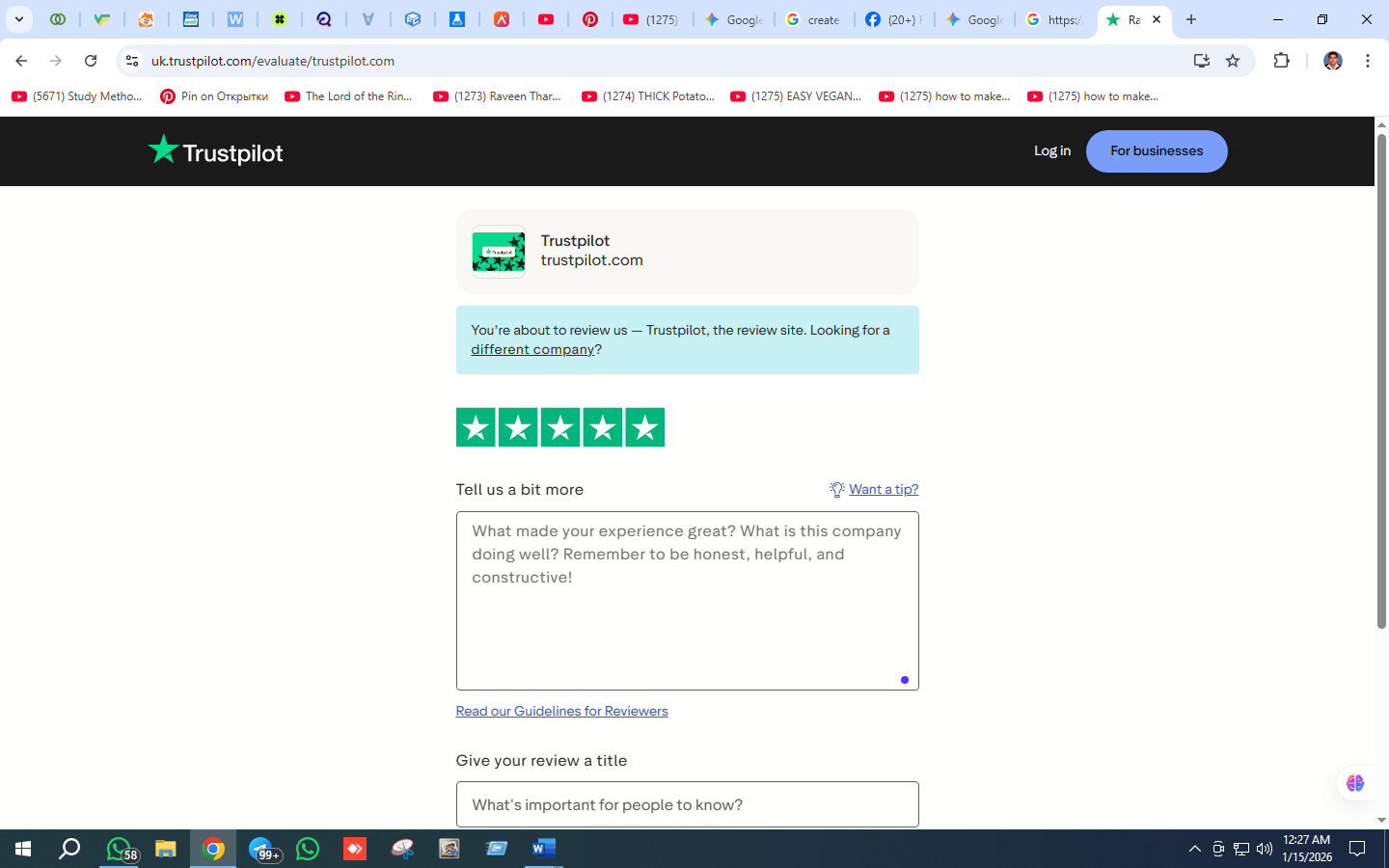Image resolution: width=1389 pixels, height=868 pixels.
Task: Install app icon in the address bar
Action: [x=1202, y=61]
